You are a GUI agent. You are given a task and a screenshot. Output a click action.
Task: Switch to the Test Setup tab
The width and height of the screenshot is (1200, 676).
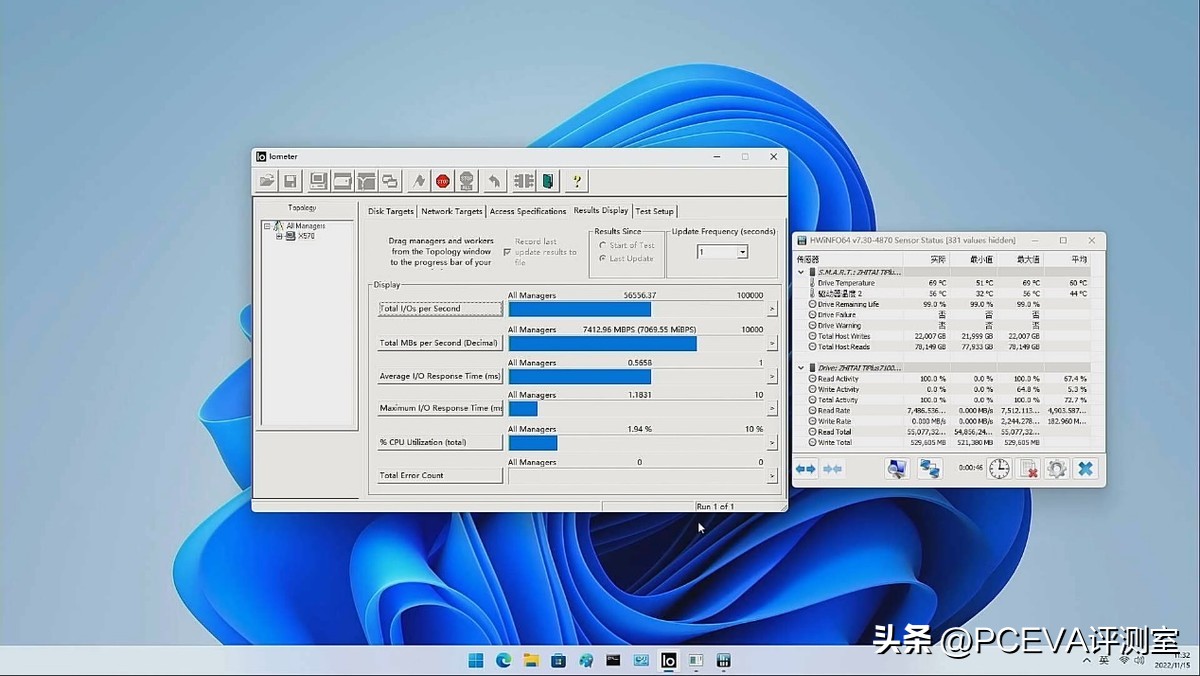pos(655,211)
